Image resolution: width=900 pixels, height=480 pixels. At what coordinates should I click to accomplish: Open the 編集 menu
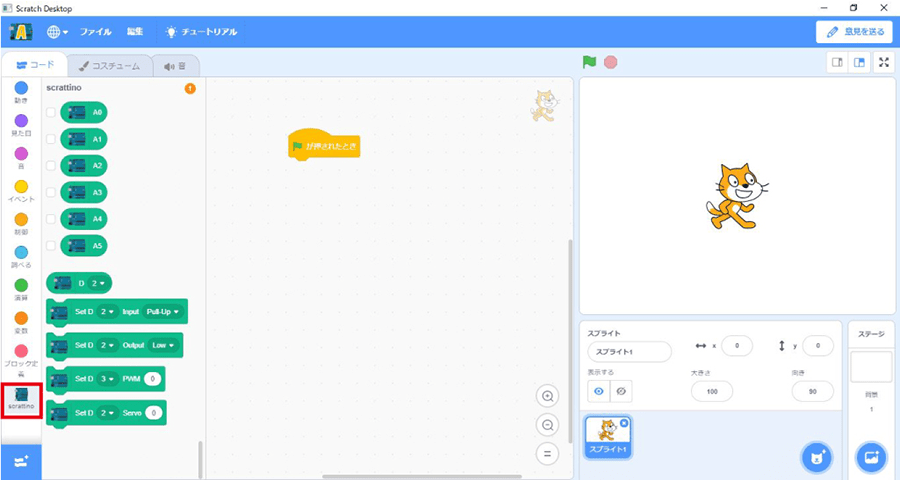(135, 32)
